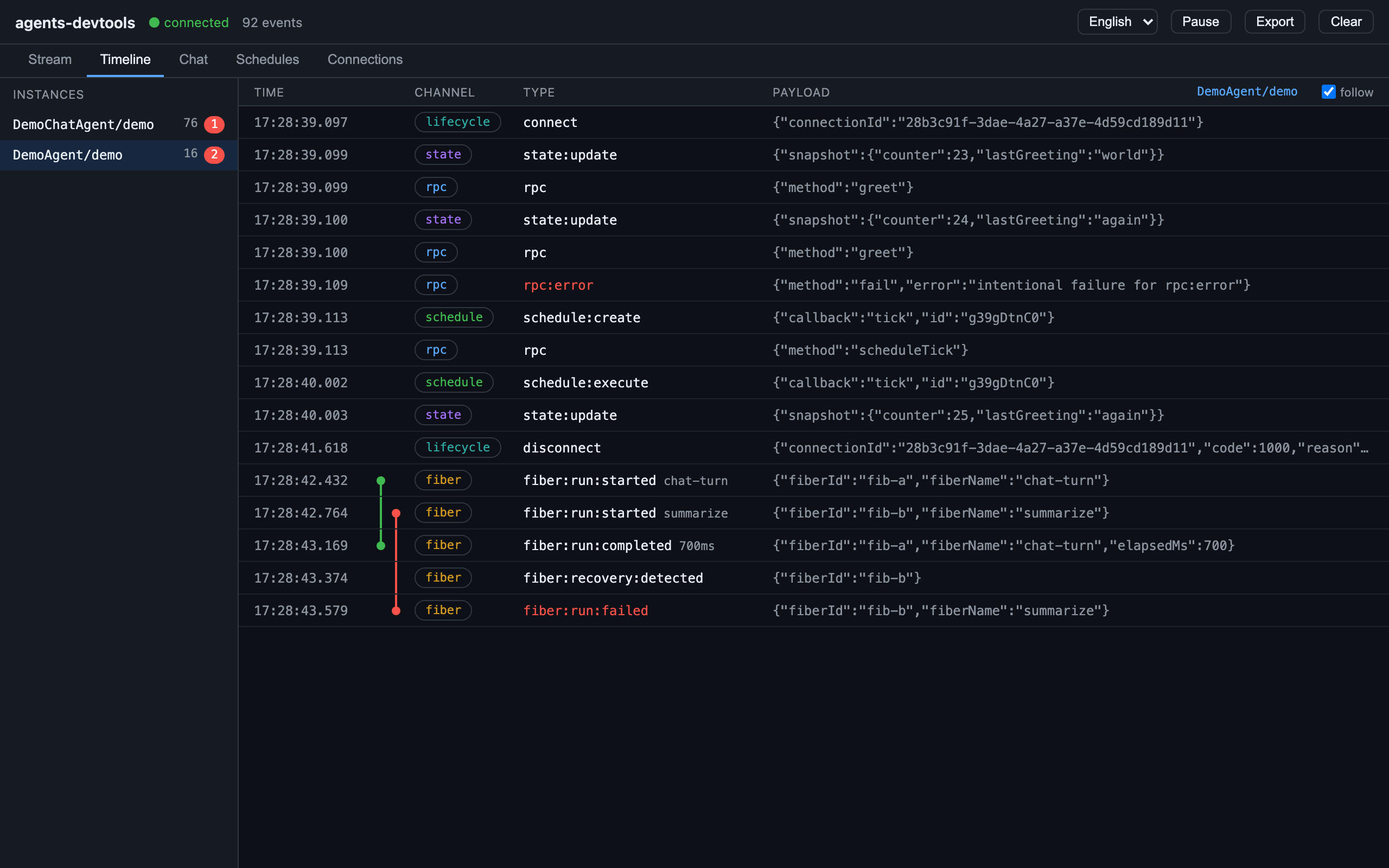
Task: Select the rpc:error event type
Action: (x=558, y=285)
